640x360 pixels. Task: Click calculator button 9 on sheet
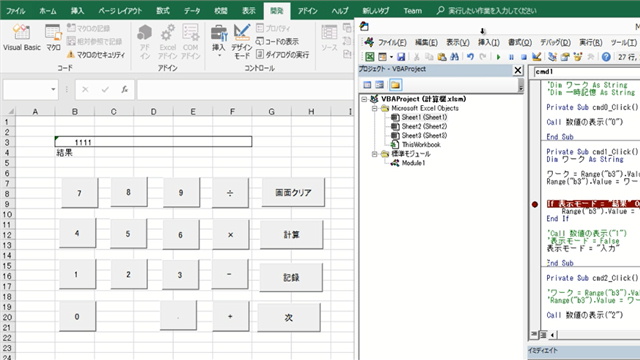click(181, 192)
